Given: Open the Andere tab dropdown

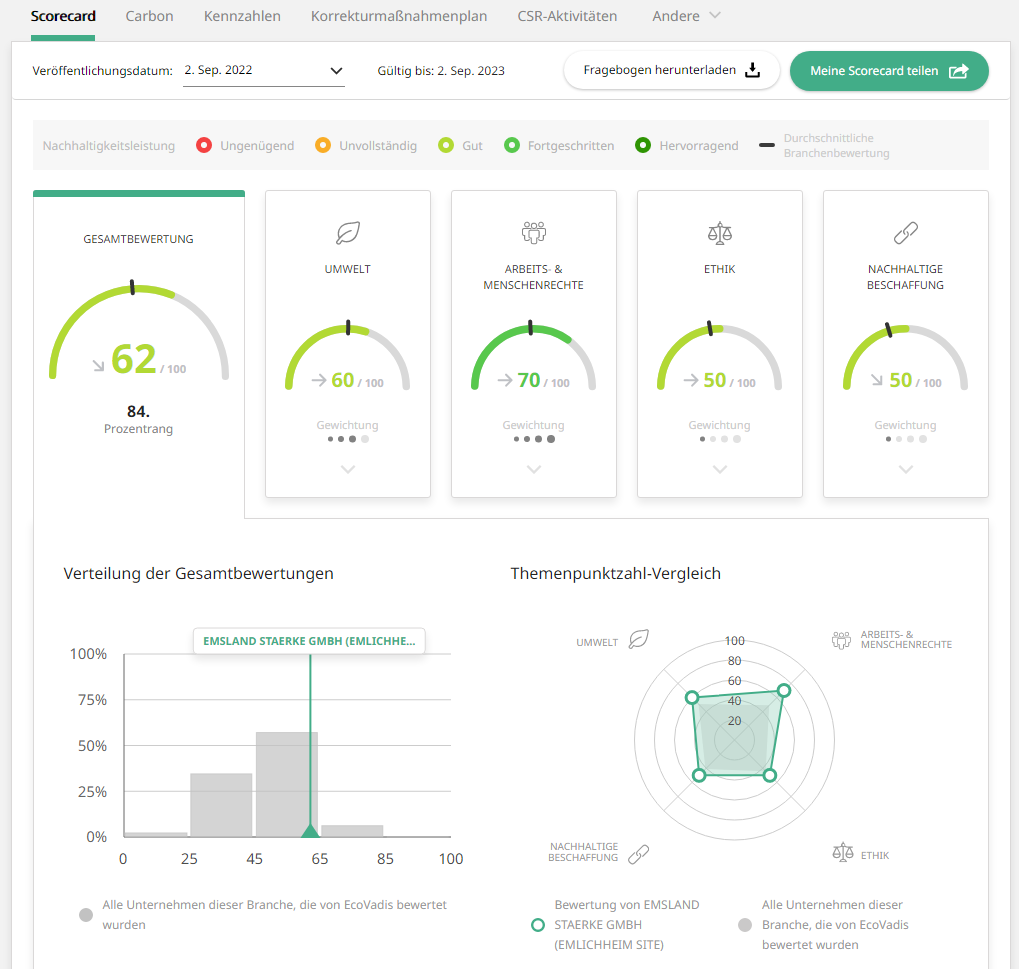Looking at the screenshot, I should pyautogui.click(x=686, y=16).
